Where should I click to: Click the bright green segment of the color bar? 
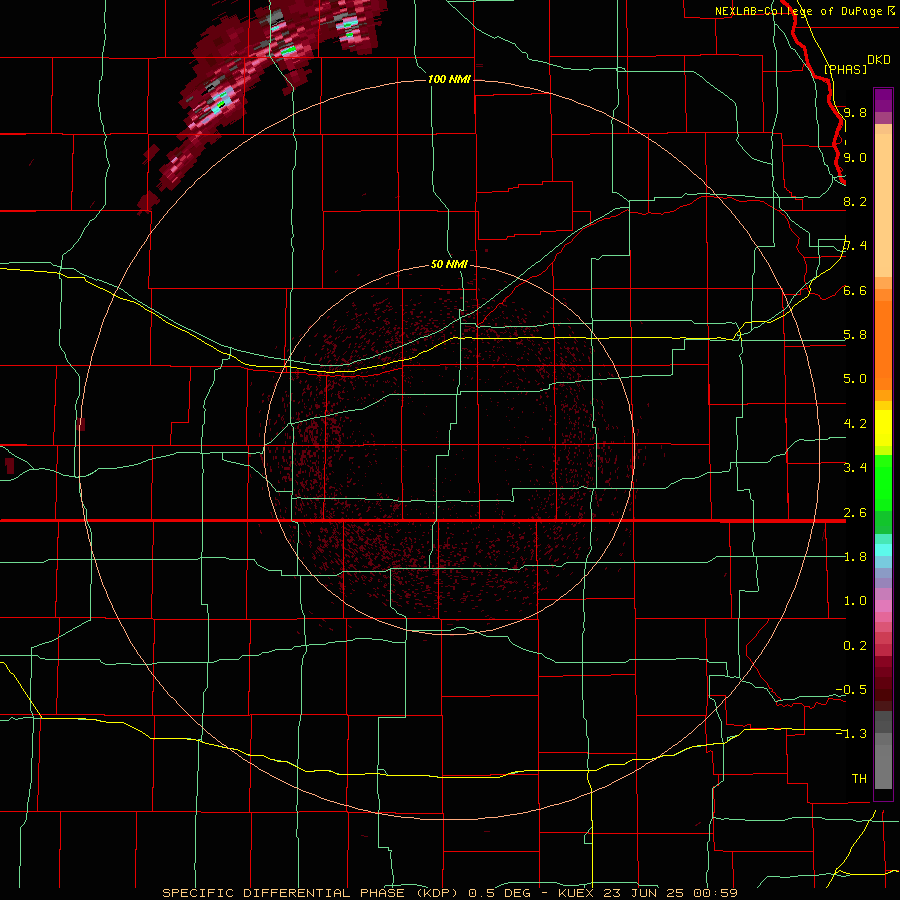(x=883, y=483)
